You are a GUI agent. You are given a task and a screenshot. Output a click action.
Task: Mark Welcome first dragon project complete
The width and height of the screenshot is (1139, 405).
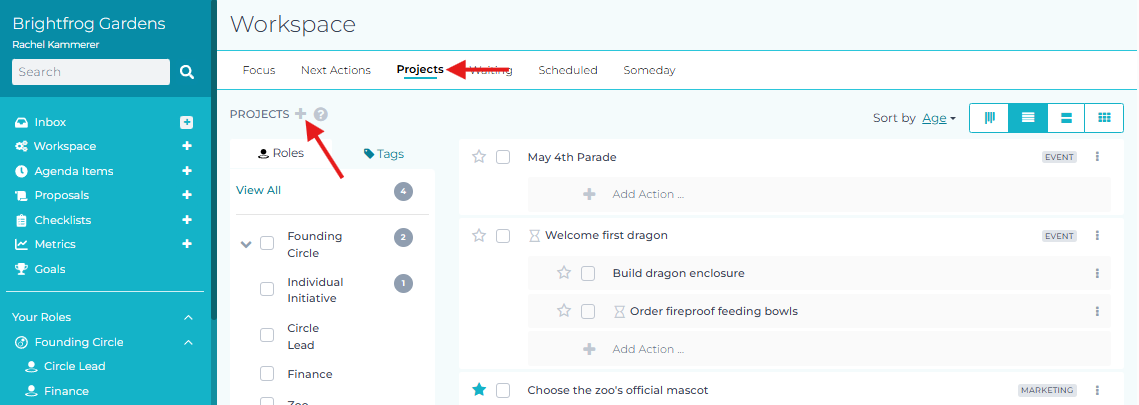pyautogui.click(x=503, y=235)
